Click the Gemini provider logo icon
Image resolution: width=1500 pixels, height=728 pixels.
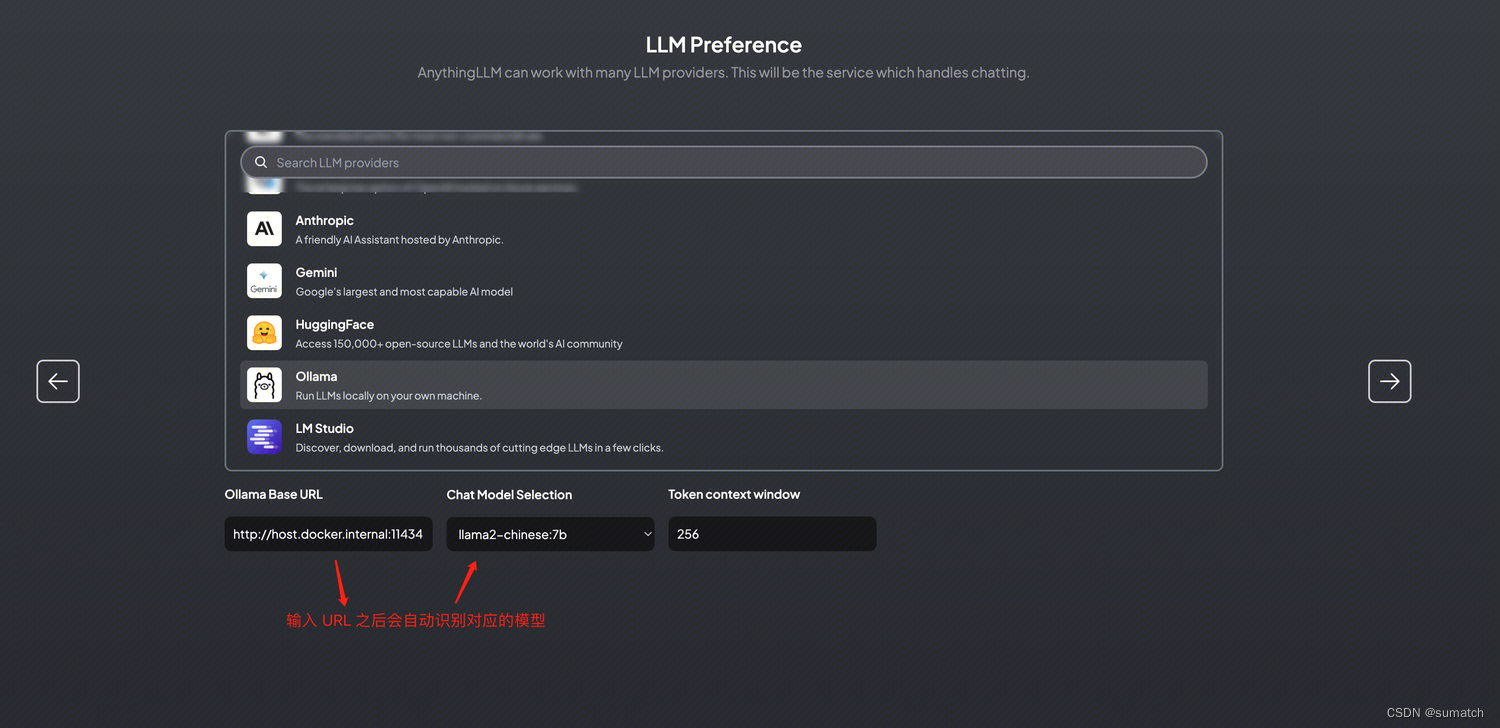[x=264, y=281]
